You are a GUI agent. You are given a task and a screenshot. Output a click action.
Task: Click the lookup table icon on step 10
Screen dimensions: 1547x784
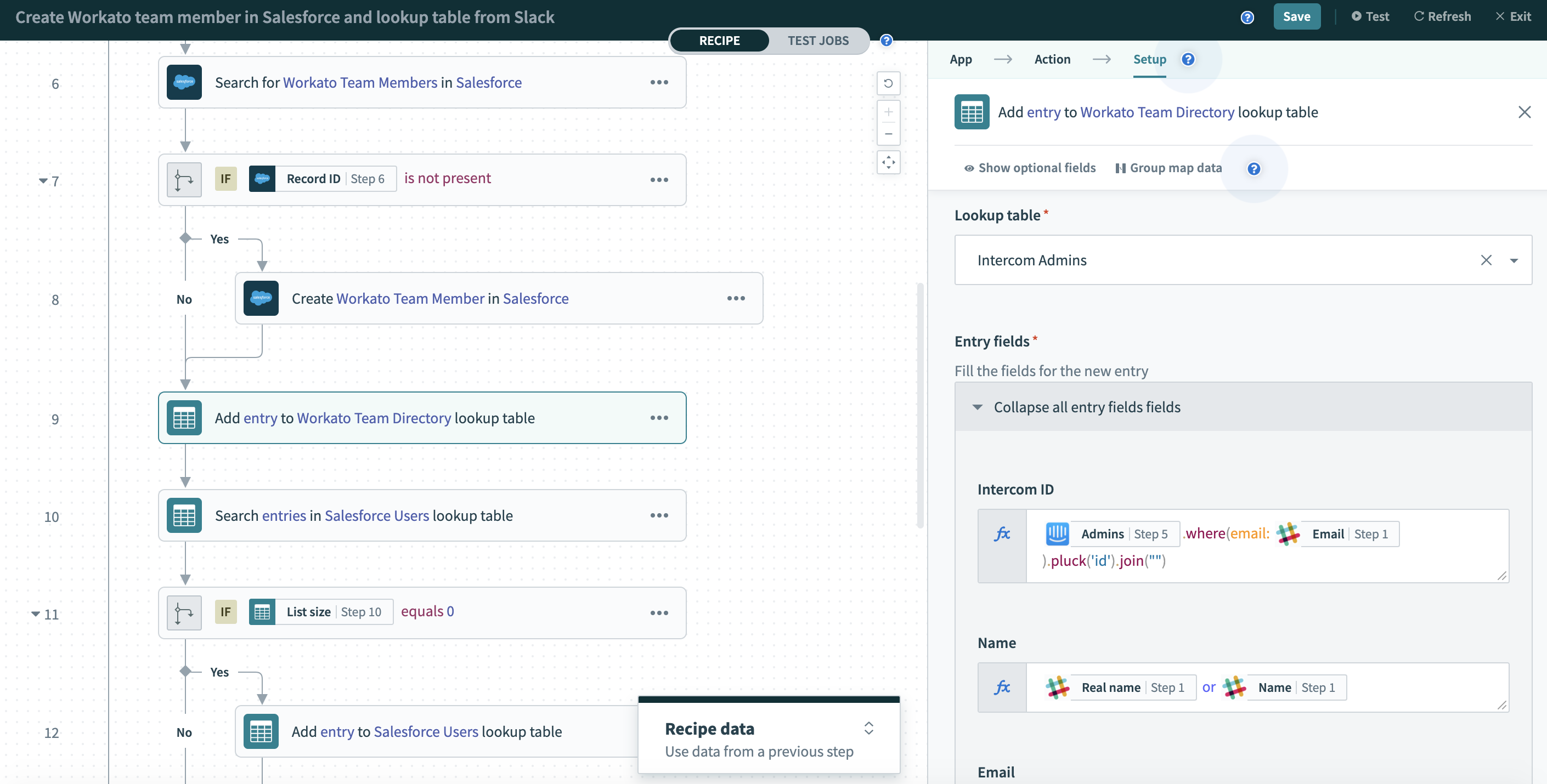tap(183, 516)
